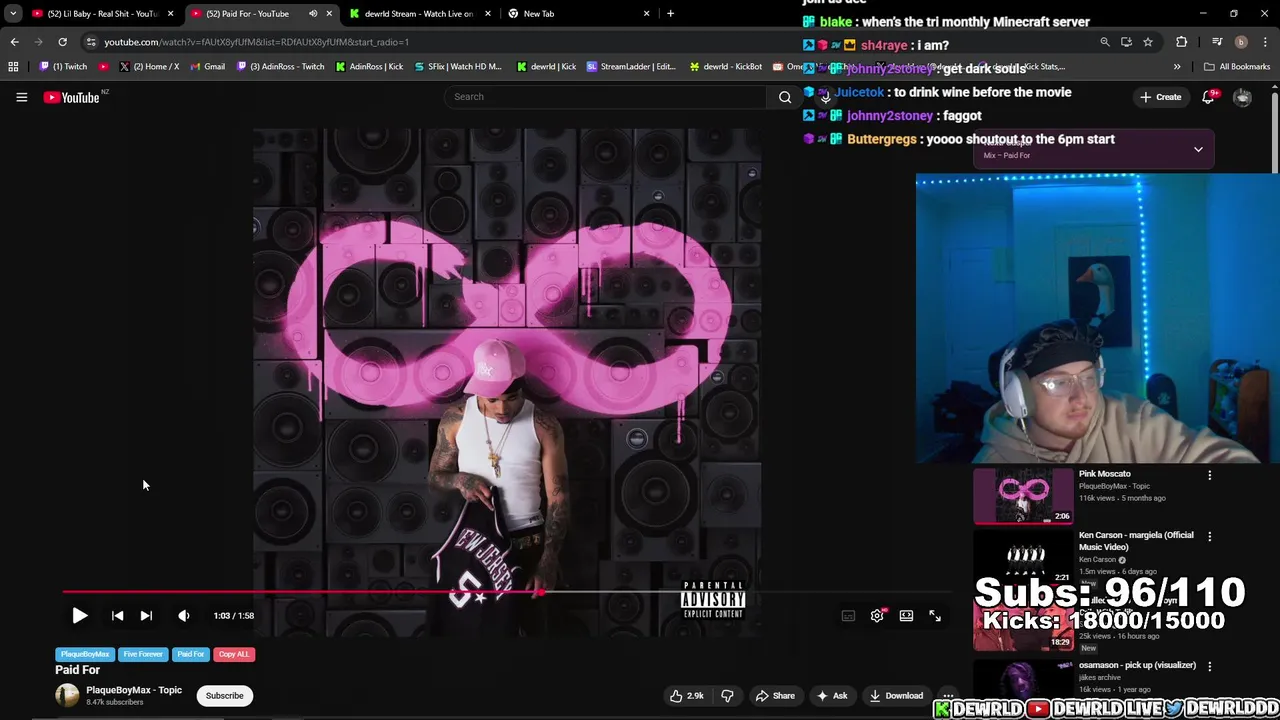
Task: Open the dewrld - KickBot bookmark
Action: point(726,67)
